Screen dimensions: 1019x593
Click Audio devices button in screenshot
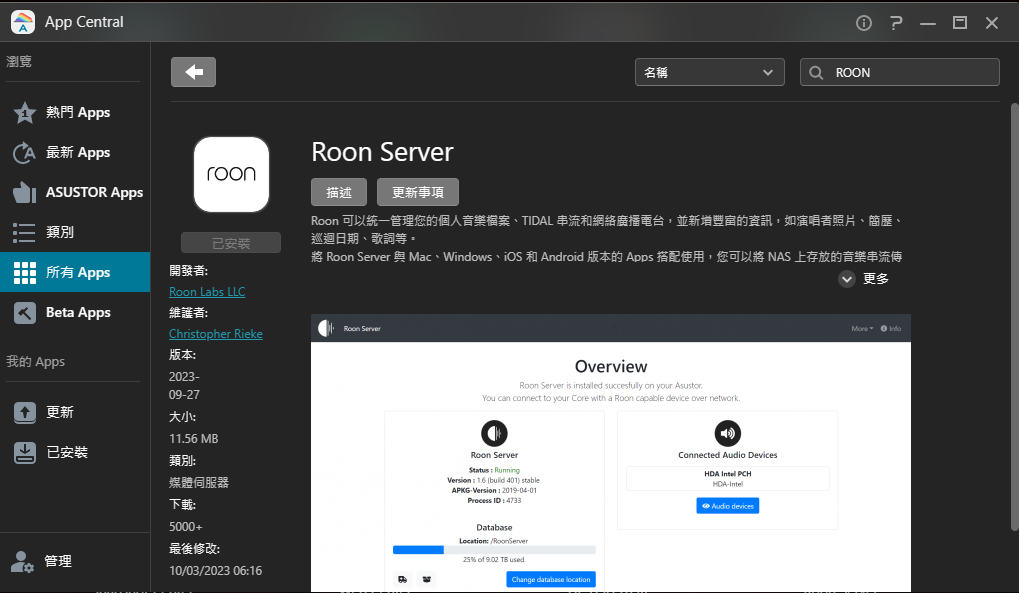[x=727, y=506]
